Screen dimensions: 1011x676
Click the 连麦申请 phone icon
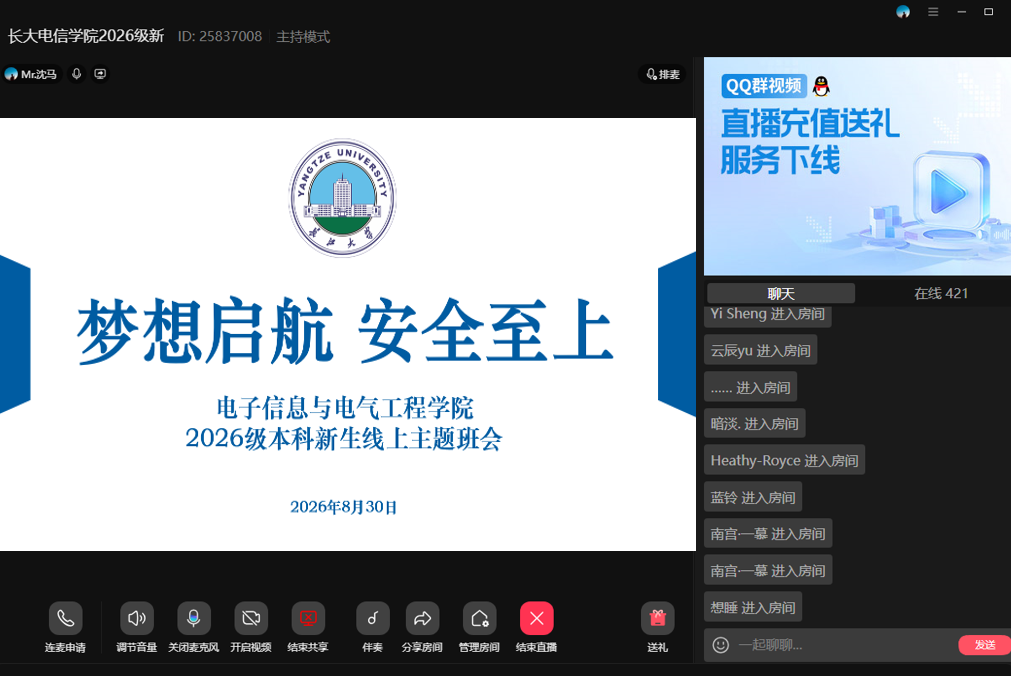pyautogui.click(x=65, y=619)
